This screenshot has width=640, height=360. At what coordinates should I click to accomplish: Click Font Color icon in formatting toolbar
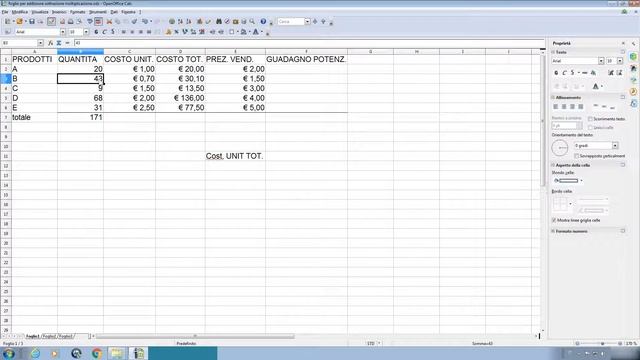[256, 32]
